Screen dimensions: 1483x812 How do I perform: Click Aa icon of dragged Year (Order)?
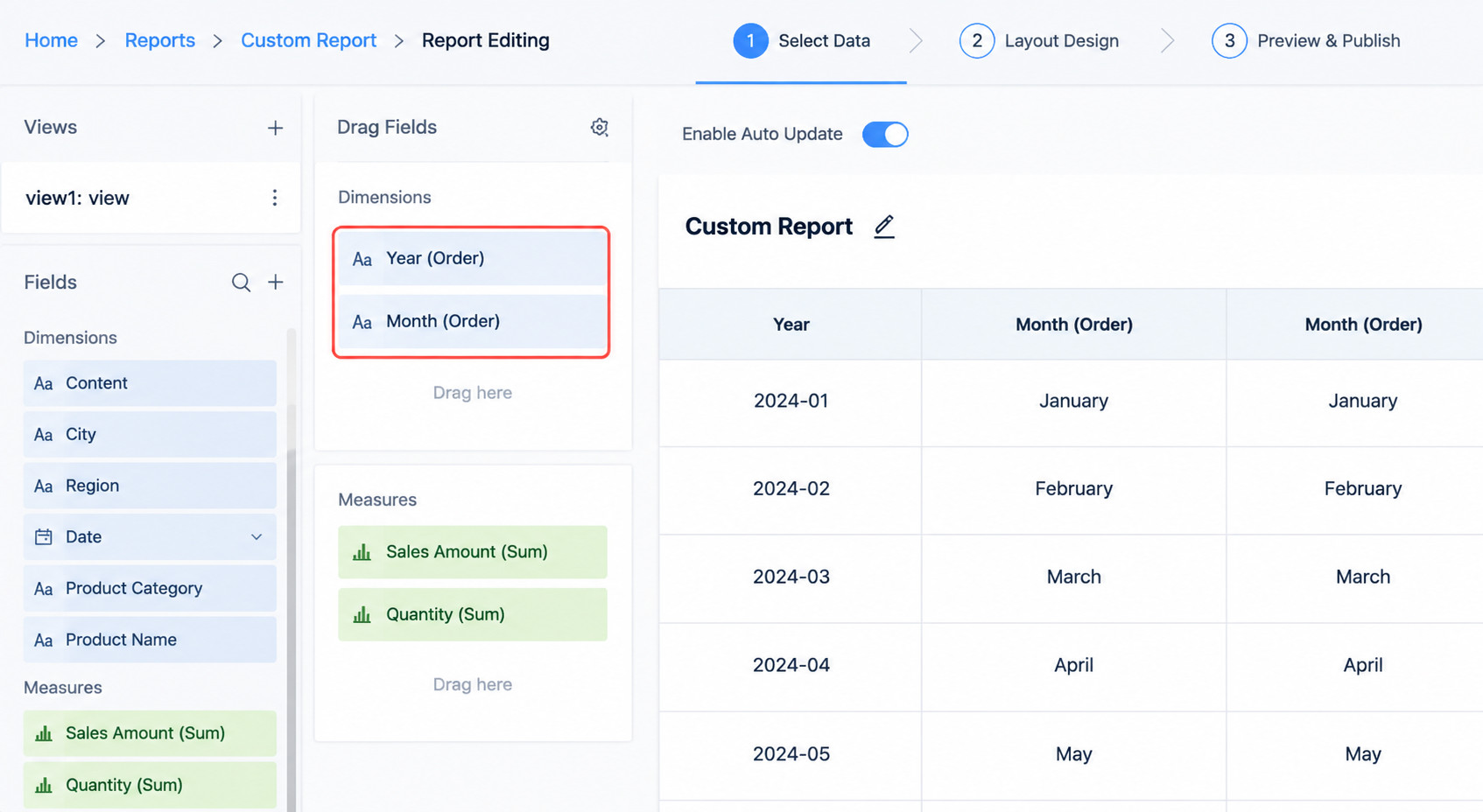pos(362,259)
